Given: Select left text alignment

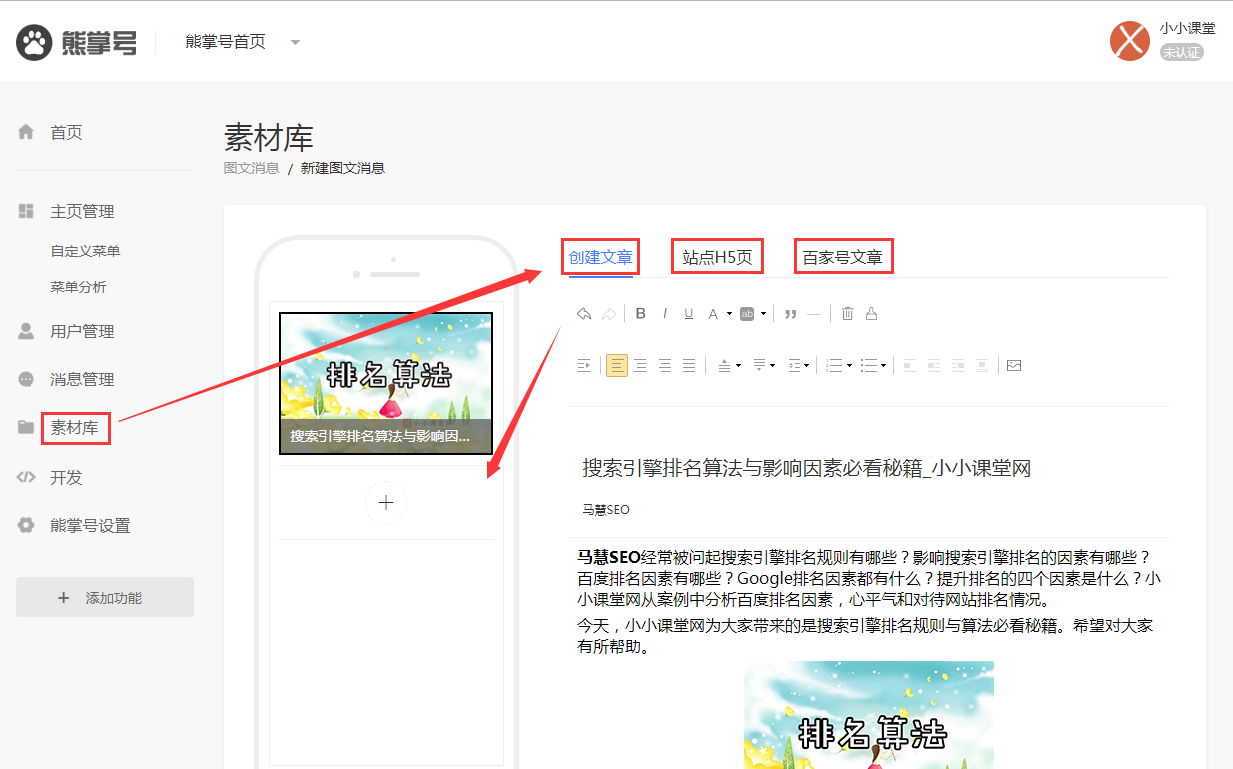Looking at the screenshot, I should (x=617, y=365).
